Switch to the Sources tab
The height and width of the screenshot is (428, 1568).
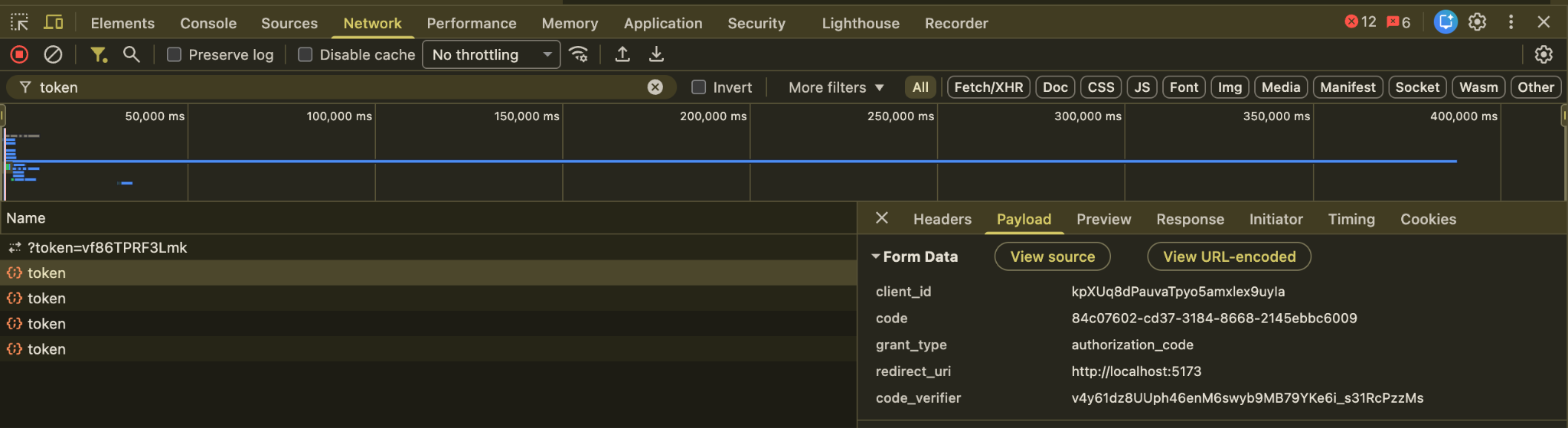[289, 23]
